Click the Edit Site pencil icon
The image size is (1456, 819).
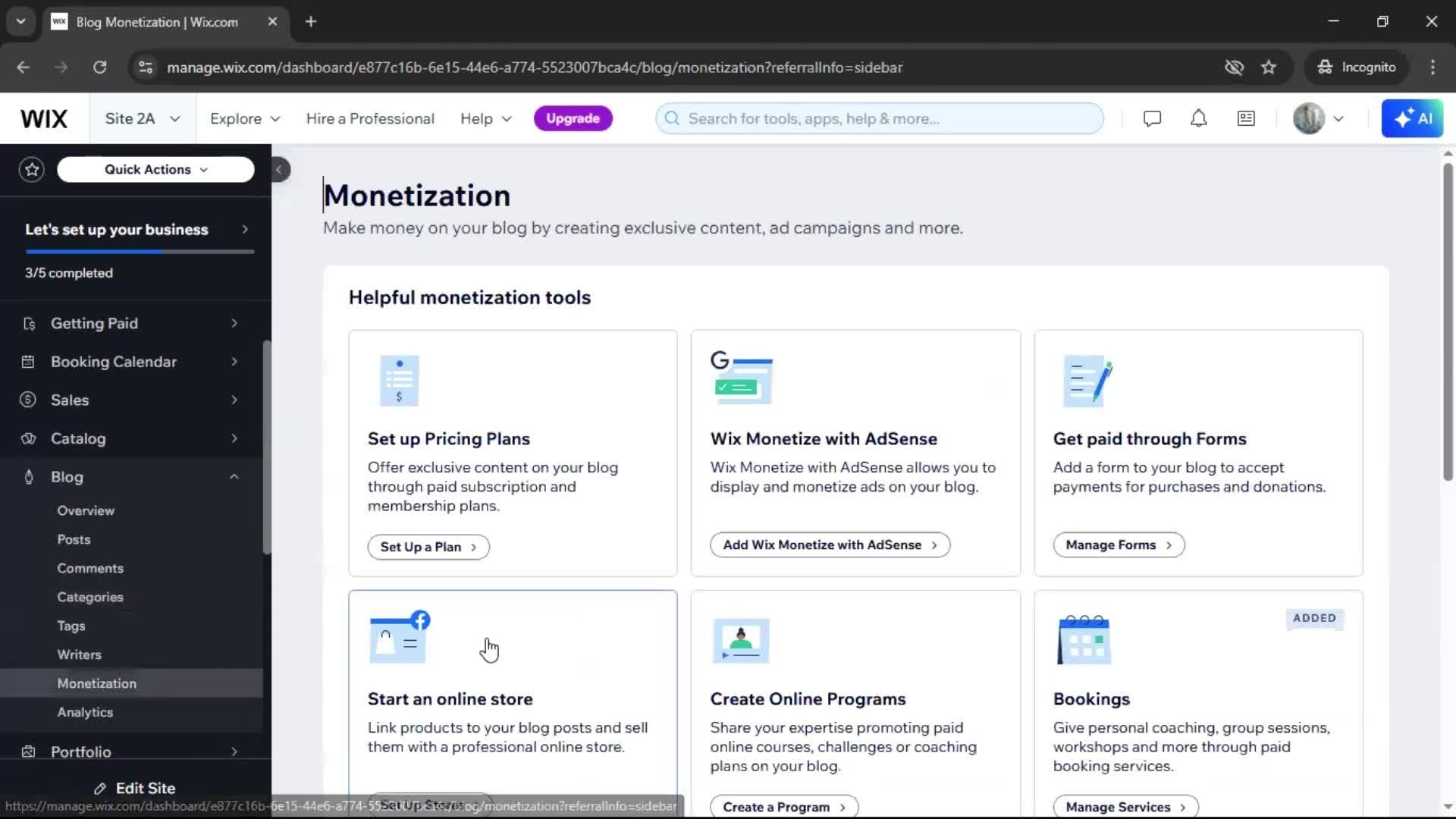100,789
